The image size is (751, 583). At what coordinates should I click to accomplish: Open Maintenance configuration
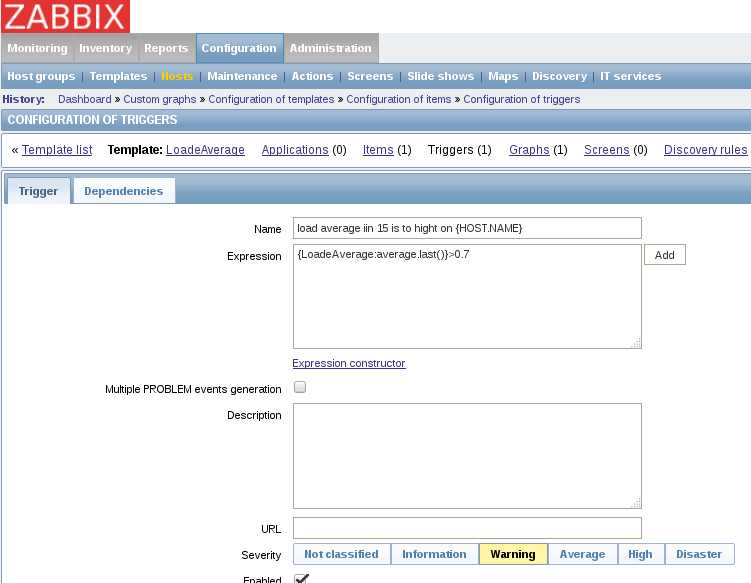242,76
